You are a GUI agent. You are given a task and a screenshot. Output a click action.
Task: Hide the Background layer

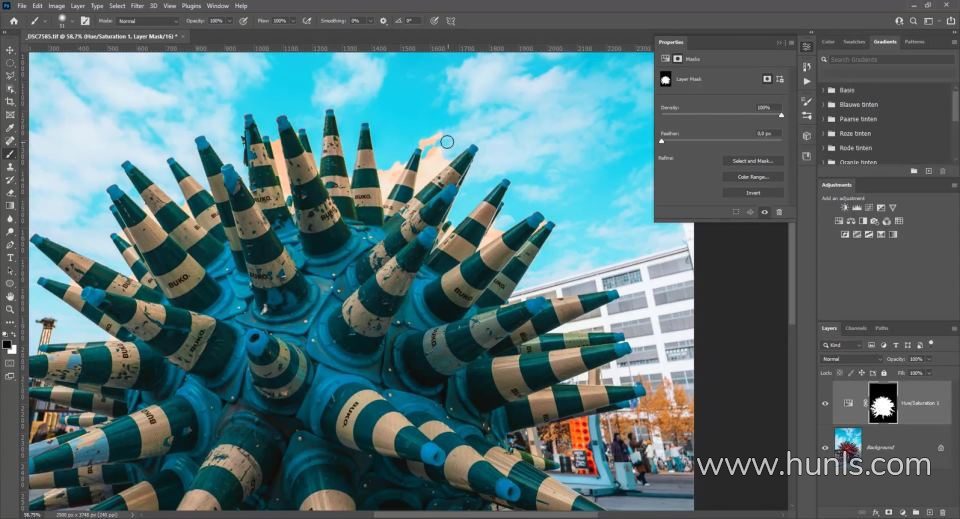tap(825, 447)
